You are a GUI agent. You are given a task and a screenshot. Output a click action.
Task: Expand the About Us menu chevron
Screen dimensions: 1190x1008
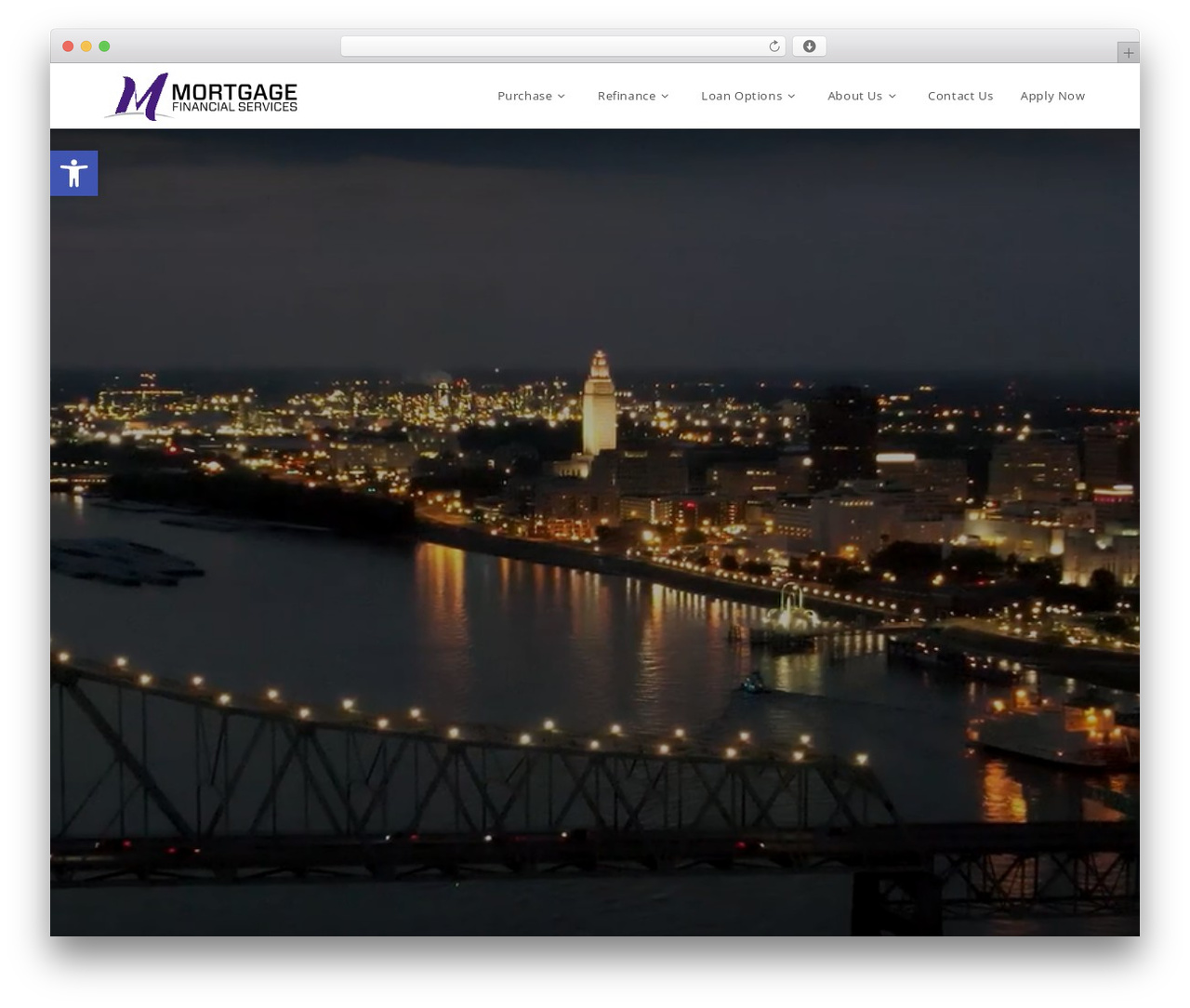[x=892, y=97]
